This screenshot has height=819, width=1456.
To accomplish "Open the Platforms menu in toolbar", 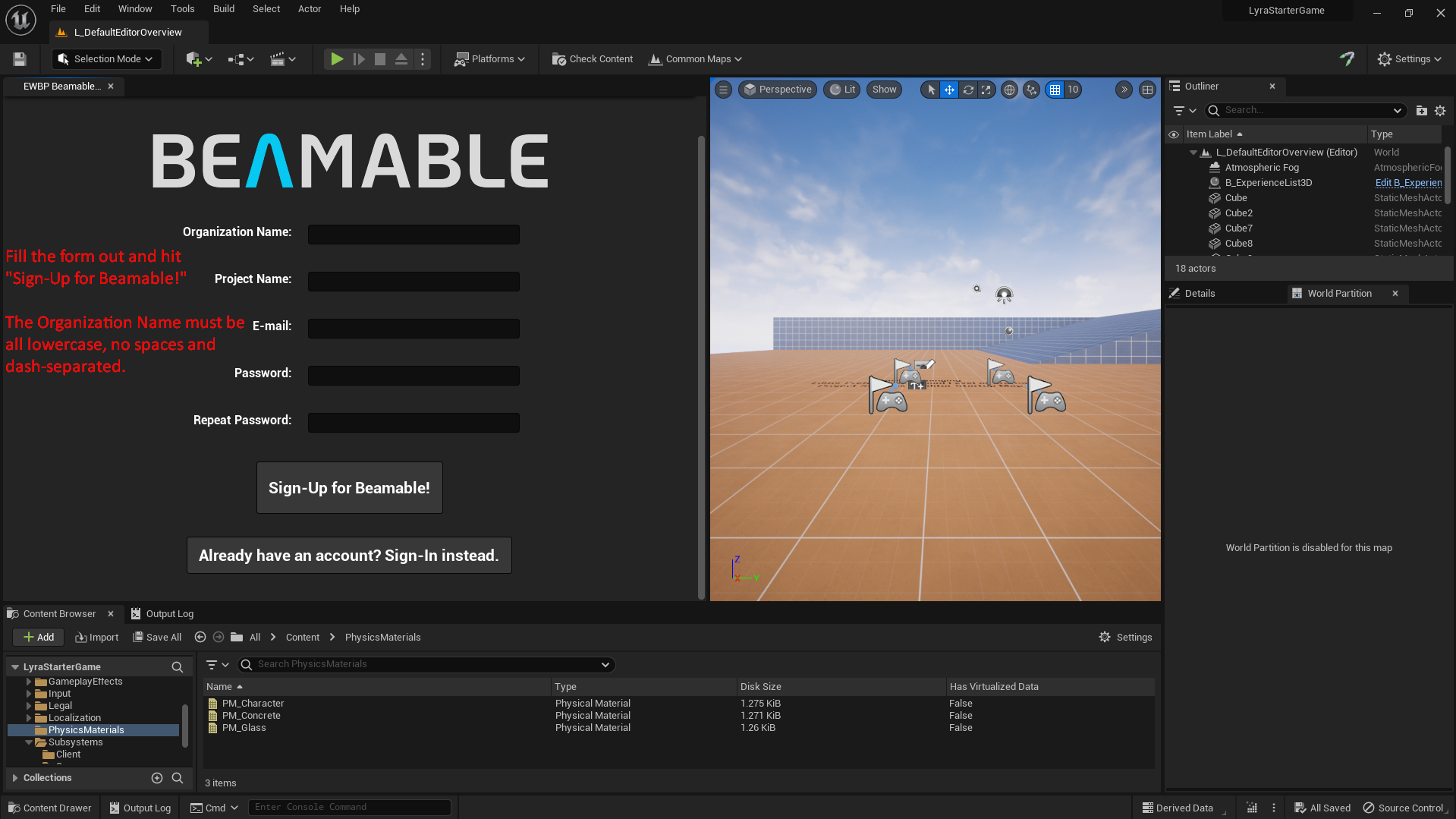I will click(489, 58).
